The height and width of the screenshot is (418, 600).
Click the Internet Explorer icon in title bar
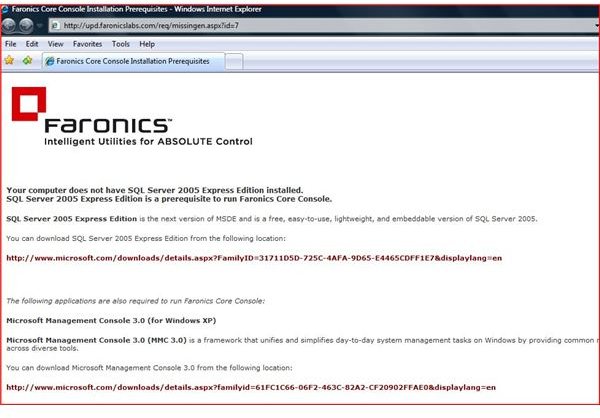[x=5, y=9]
